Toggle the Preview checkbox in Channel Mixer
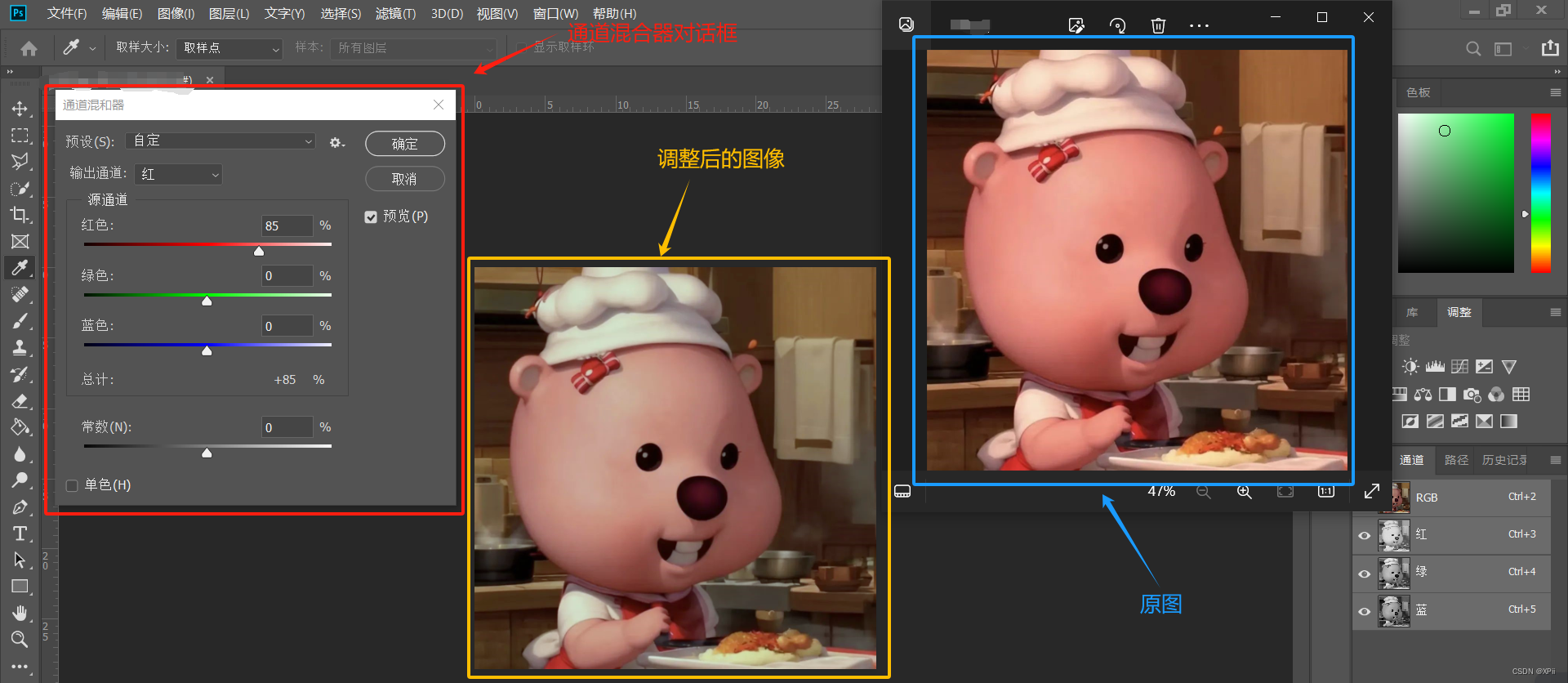The width and height of the screenshot is (1568, 683). pos(371,217)
